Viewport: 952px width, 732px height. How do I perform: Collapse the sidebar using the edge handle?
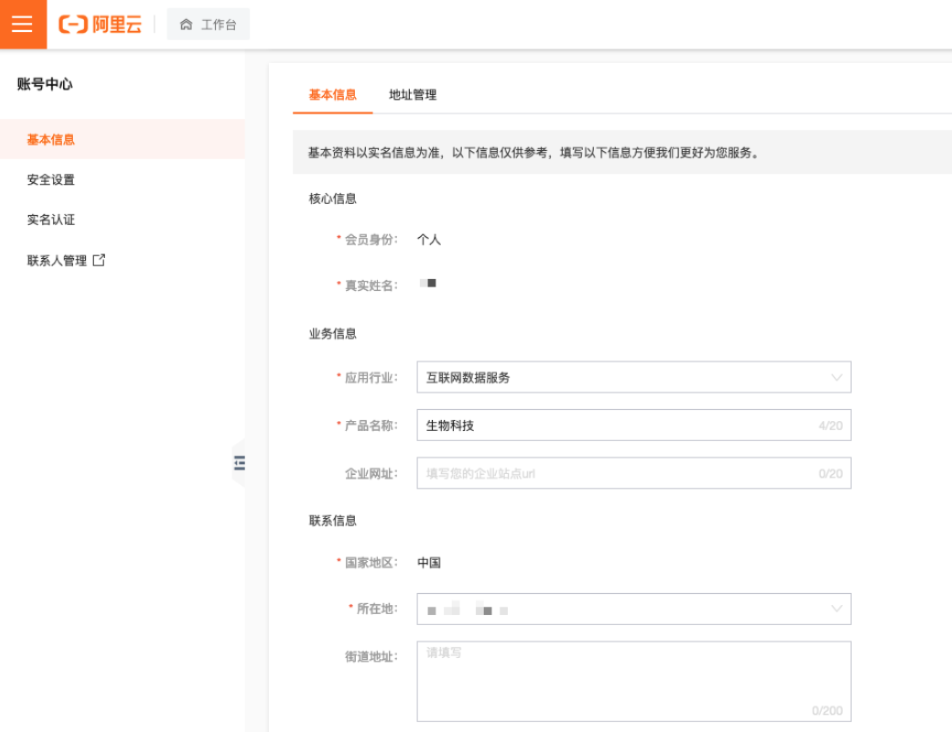click(239, 463)
